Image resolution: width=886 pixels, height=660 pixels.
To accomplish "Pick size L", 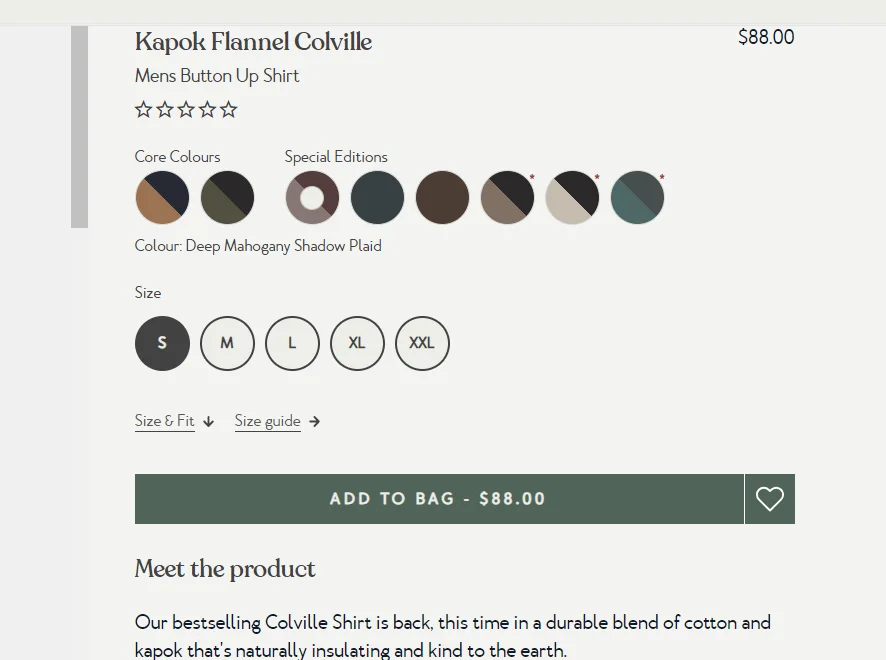I will [292, 343].
